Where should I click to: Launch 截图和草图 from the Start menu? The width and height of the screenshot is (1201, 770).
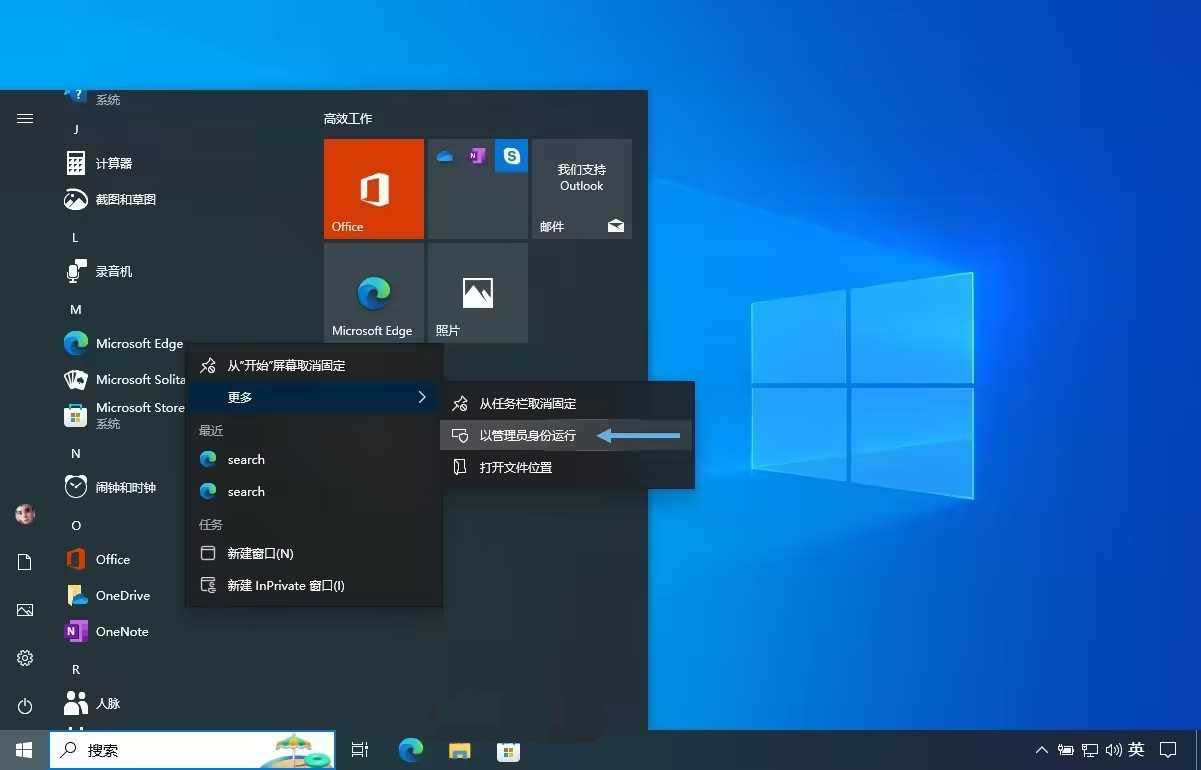click(x=124, y=199)
